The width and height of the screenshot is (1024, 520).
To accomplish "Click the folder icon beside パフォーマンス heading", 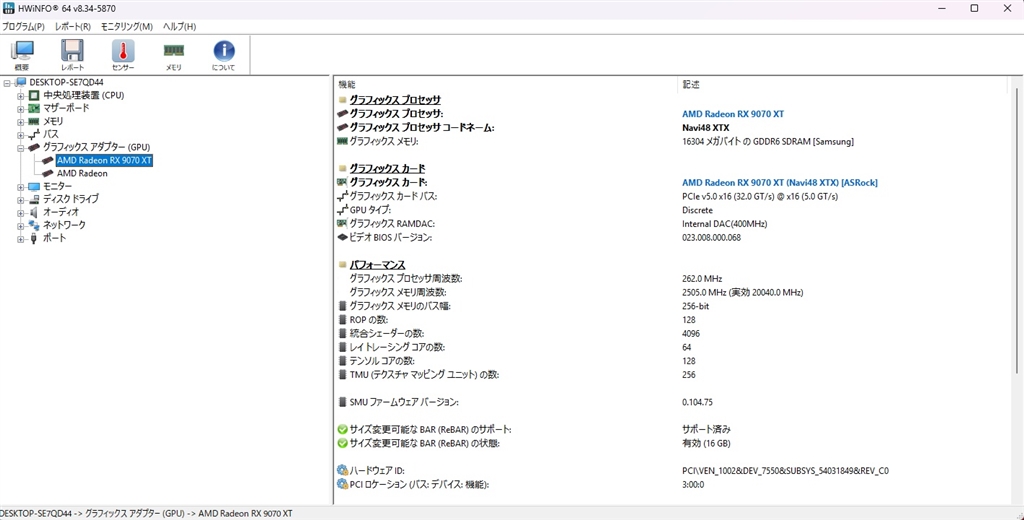I will pyautogui.click(x=342, y=265).
